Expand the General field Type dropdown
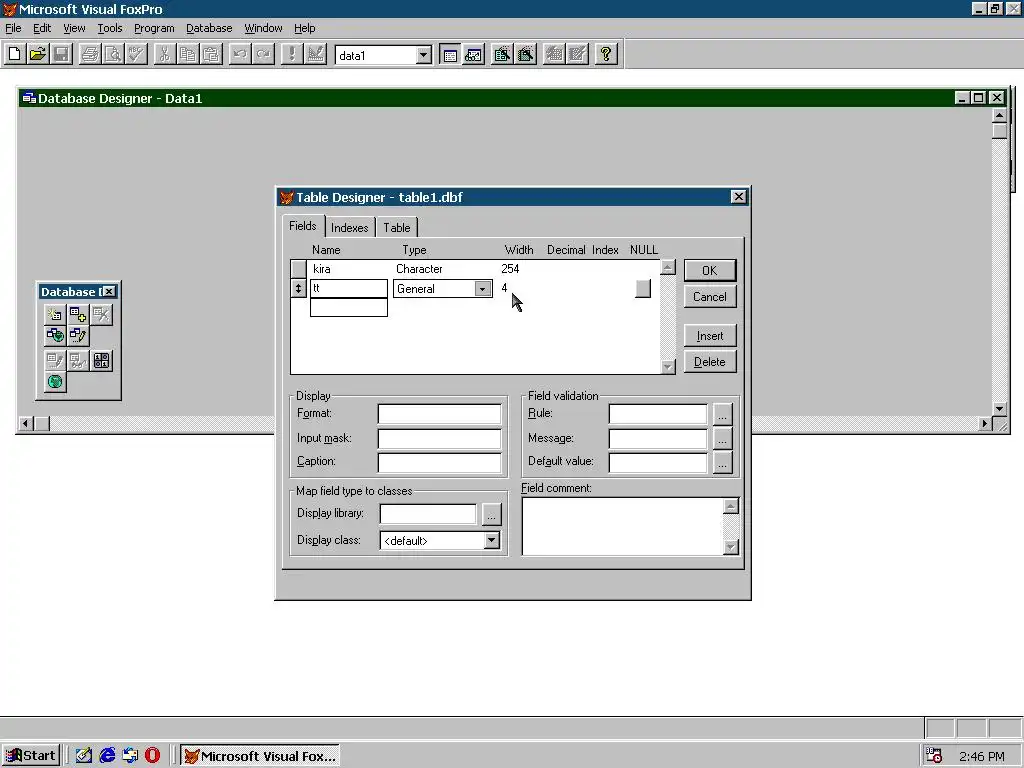The image size is (1024, 768). point(483,289)
